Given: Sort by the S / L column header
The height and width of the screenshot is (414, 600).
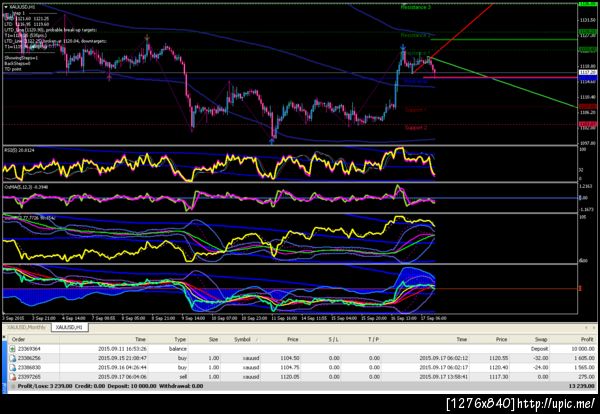Looking at the screenshot, I should click(x=333, y=339).
